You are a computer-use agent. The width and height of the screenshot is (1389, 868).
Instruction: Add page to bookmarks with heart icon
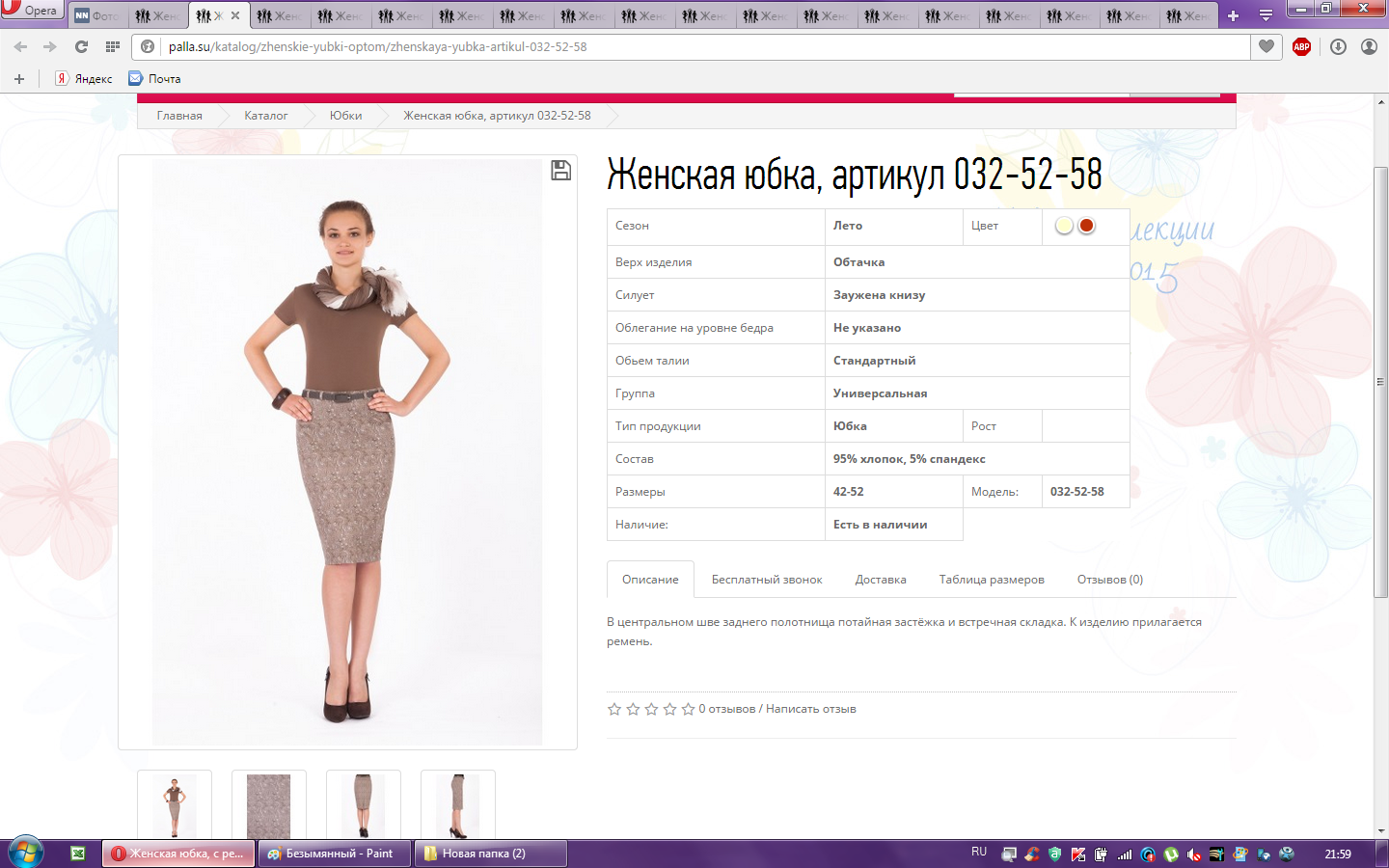1266,46
